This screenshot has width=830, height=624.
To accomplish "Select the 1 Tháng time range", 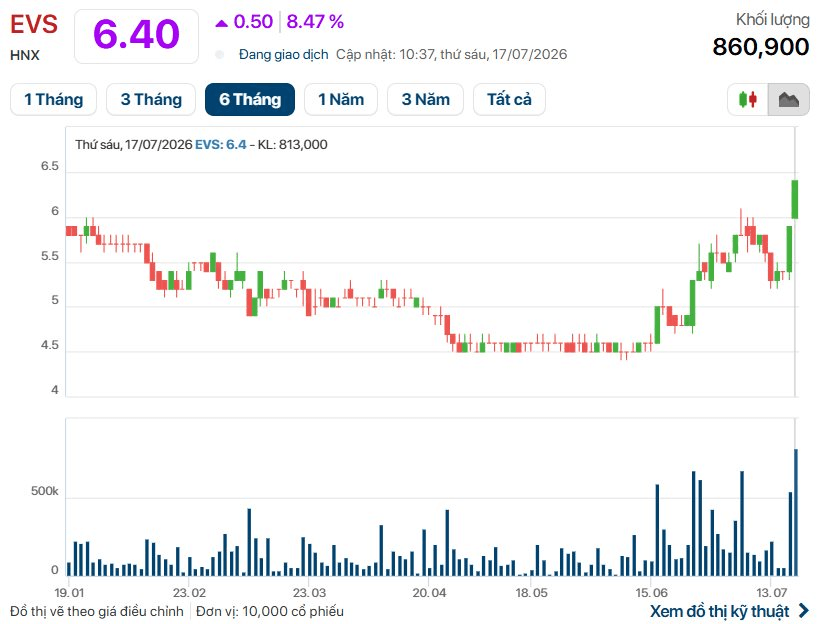I will (x=53, y=100).
